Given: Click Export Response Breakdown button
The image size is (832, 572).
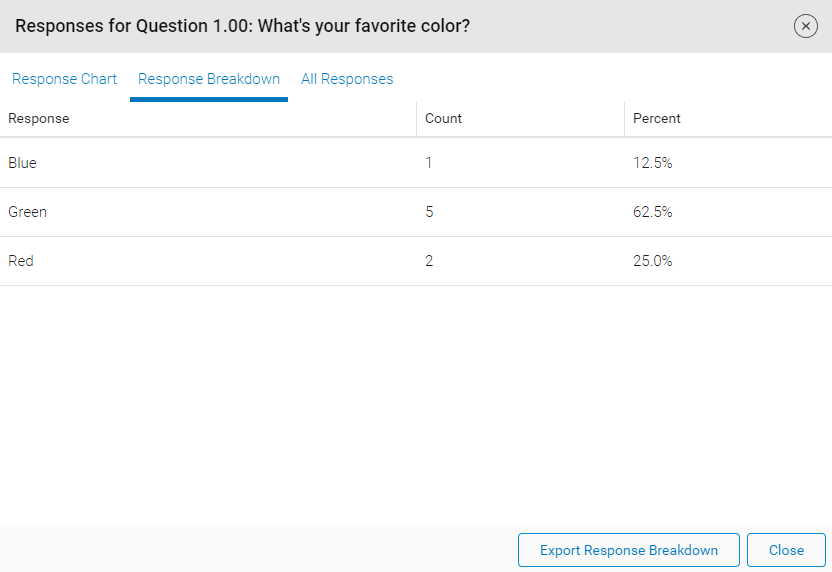Looking at the screenshot, I should (x=628, y=550).
